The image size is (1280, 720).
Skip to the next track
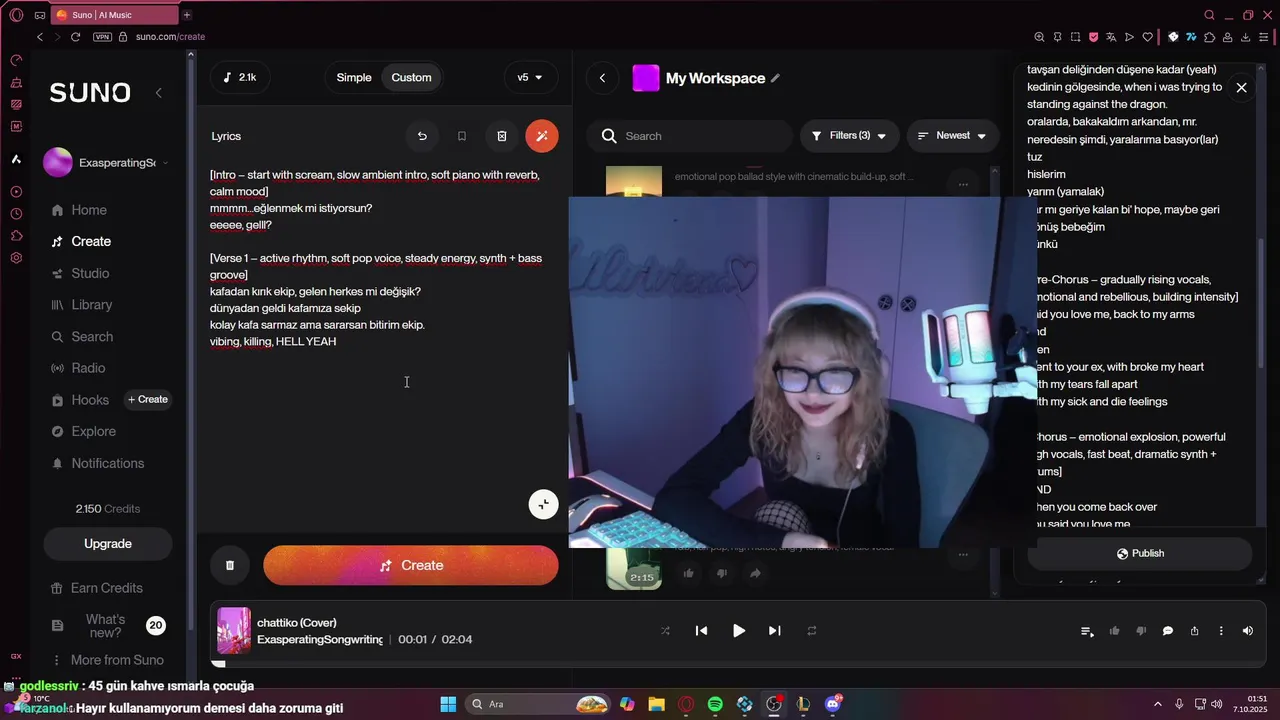tap(774, 631)
